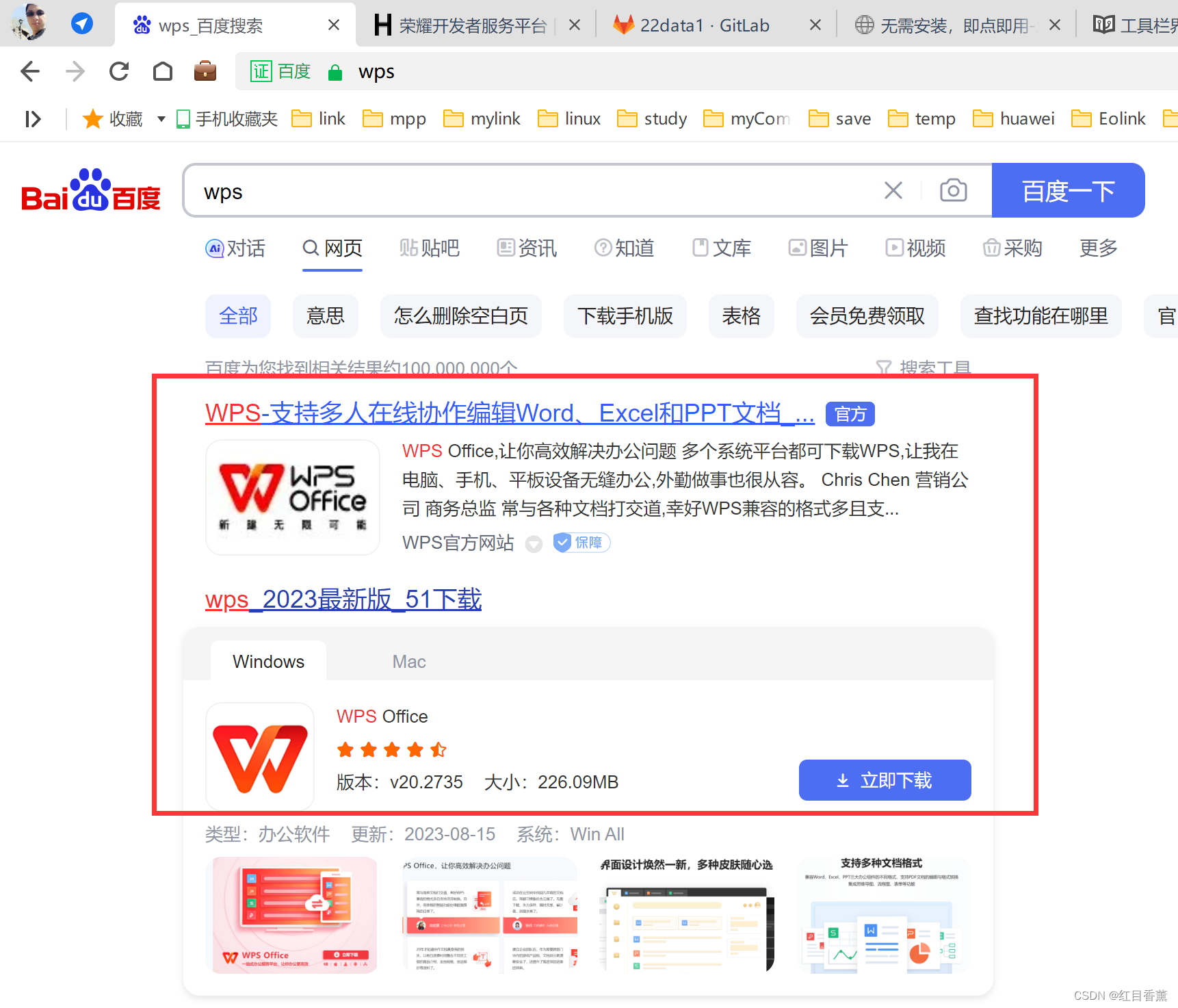Image resolution: width=1178 pixels, height=1008 pixels.
Task: Click the 百度一下 search button
Action: tap(1068, 190)
